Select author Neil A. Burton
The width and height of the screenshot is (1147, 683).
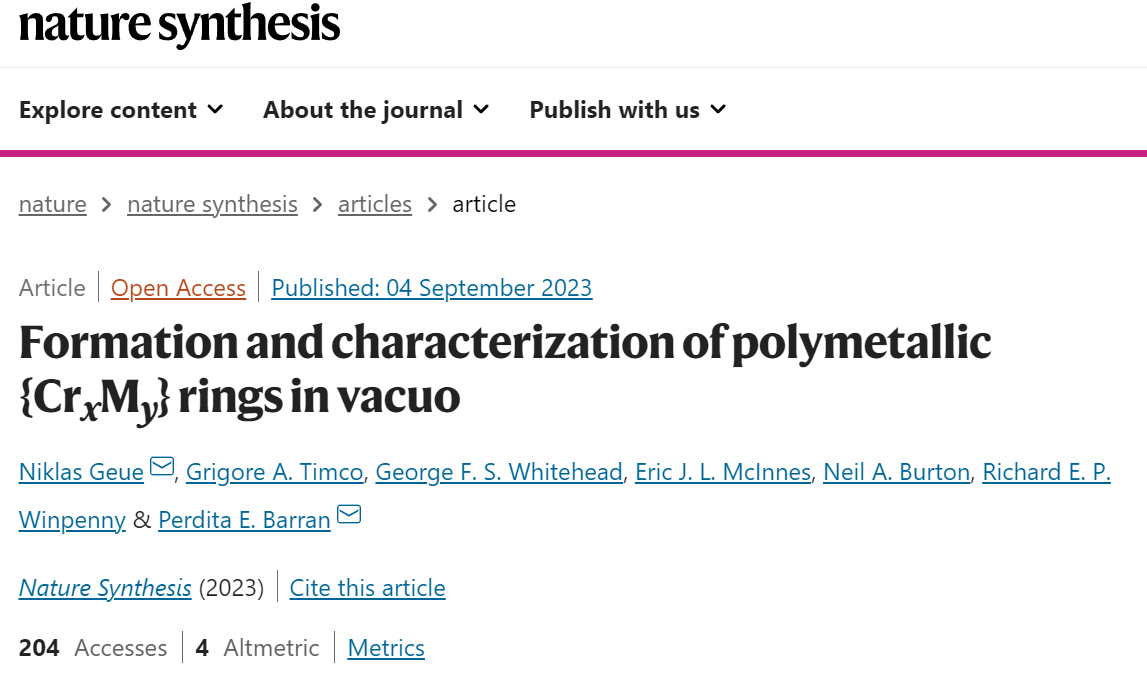click(x=896, y=472)
